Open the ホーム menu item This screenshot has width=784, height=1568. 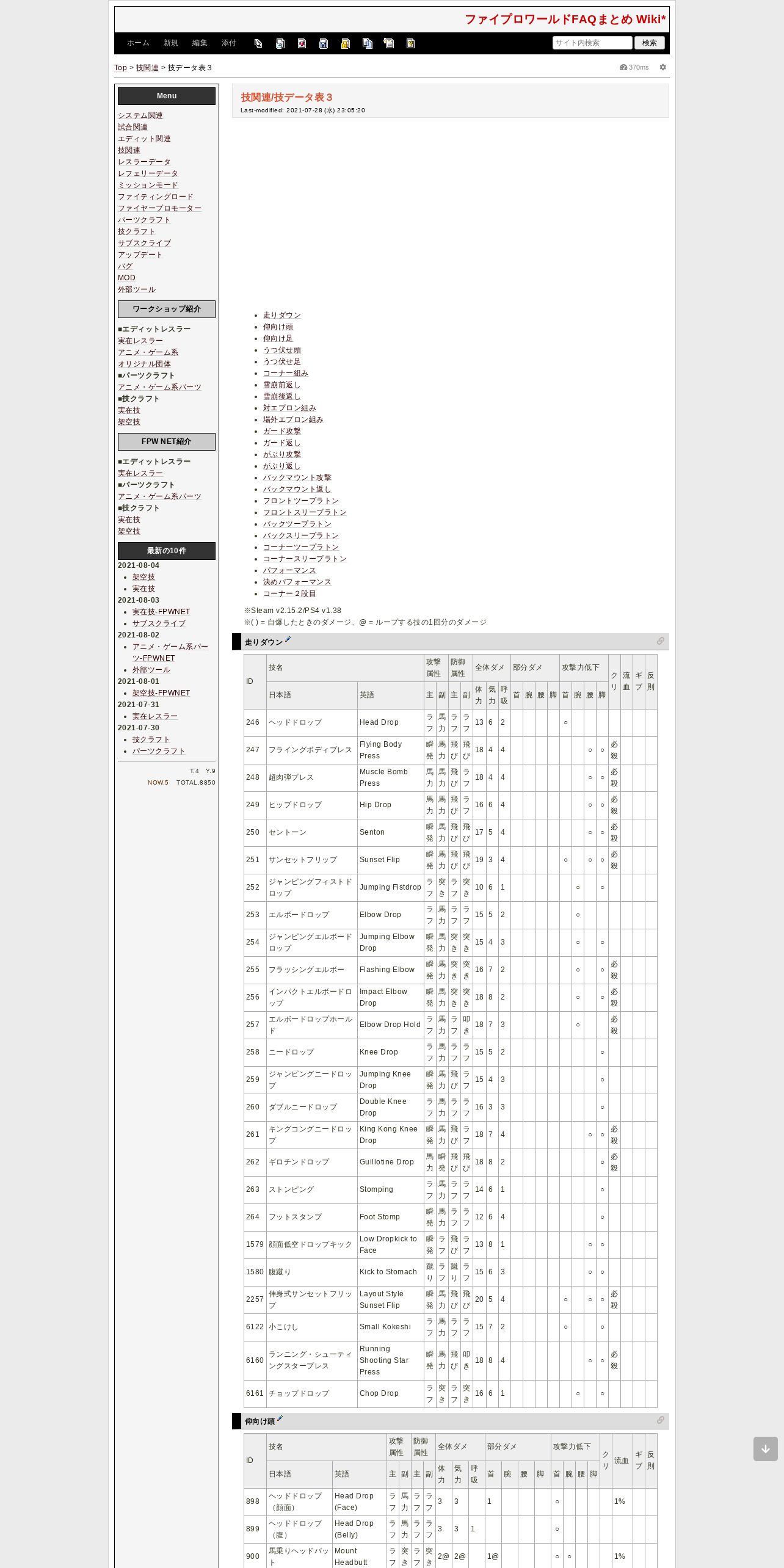pyautogui.click(x=138, y=43)
